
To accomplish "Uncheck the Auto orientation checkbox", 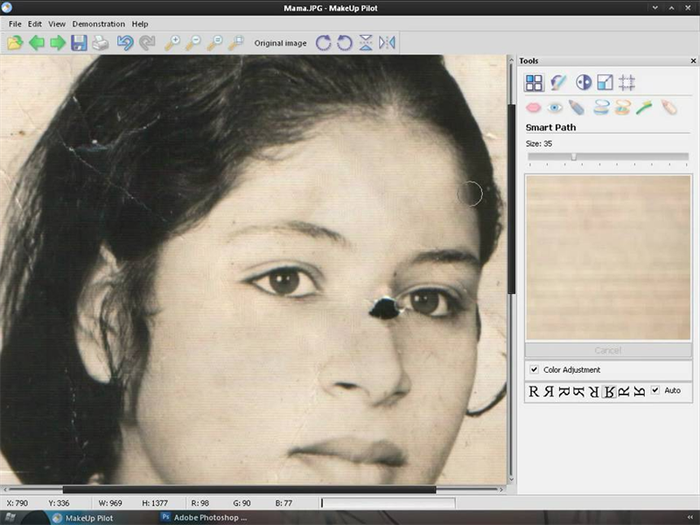I will click(x=656, y=390).
